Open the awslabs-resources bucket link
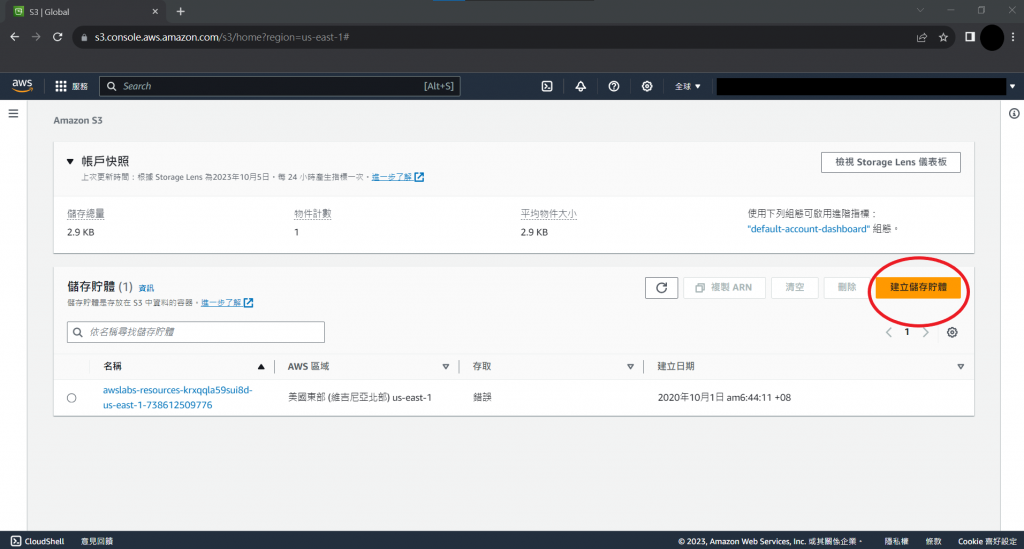 click(177, 397)
